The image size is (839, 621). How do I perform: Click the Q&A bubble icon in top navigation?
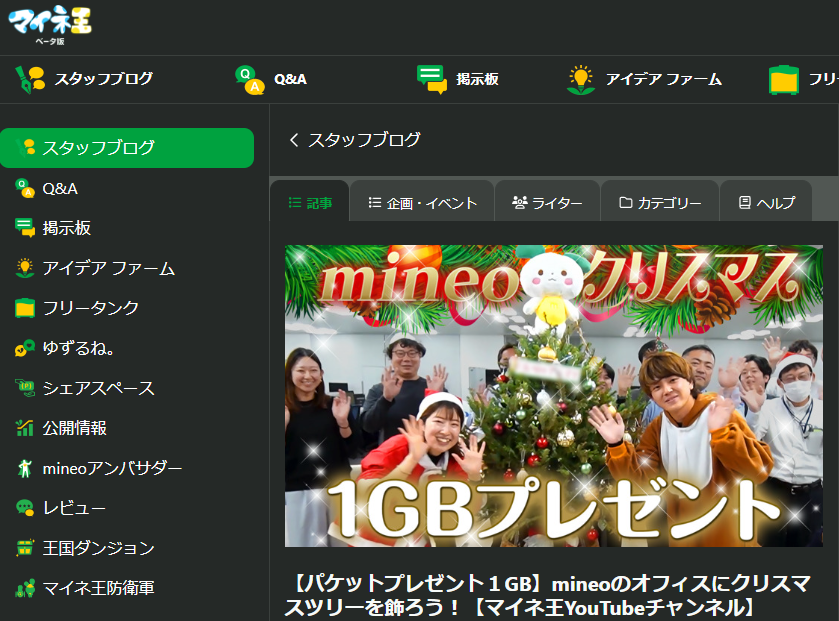[250, 80]
